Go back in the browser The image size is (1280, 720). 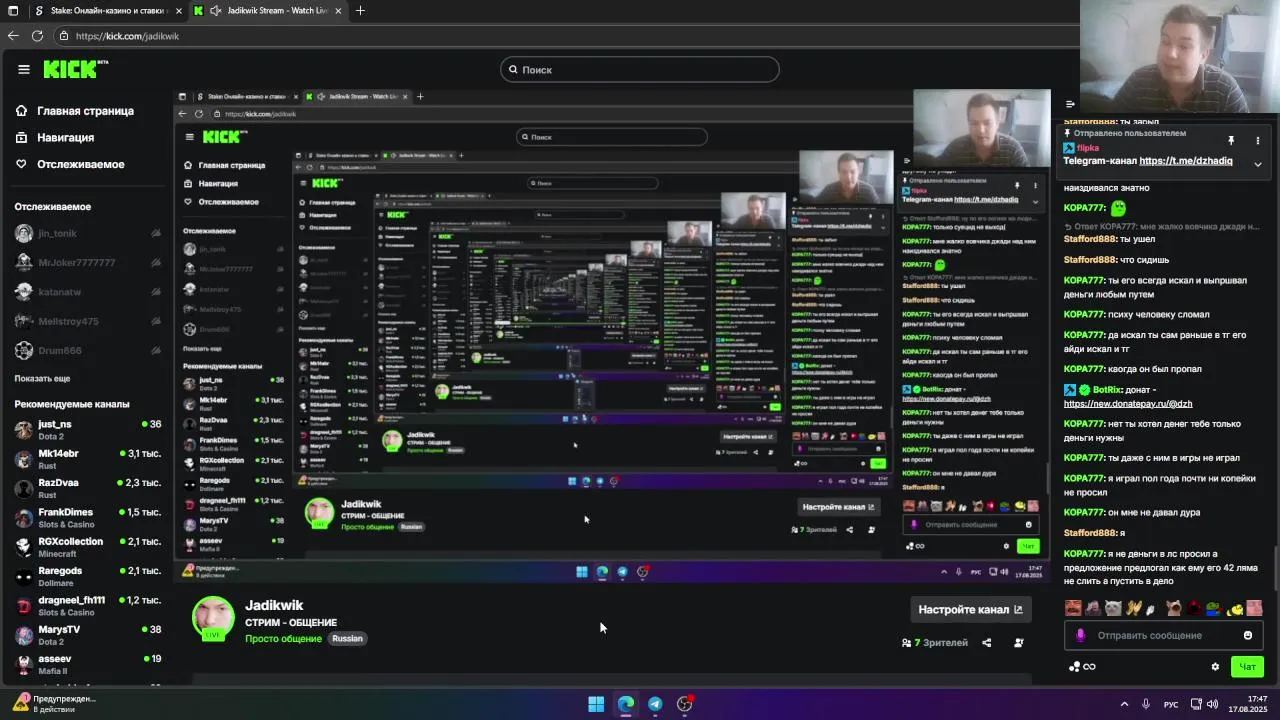13,35
